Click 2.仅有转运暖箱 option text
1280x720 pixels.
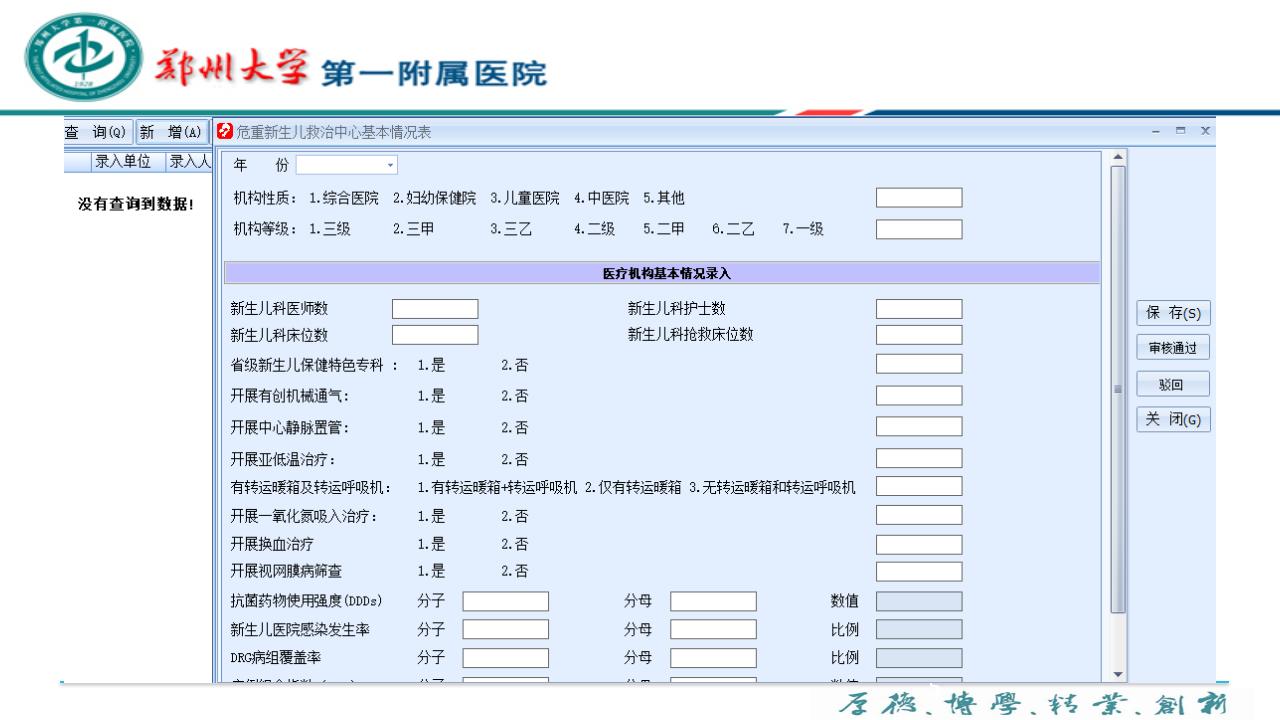point(633,487)
